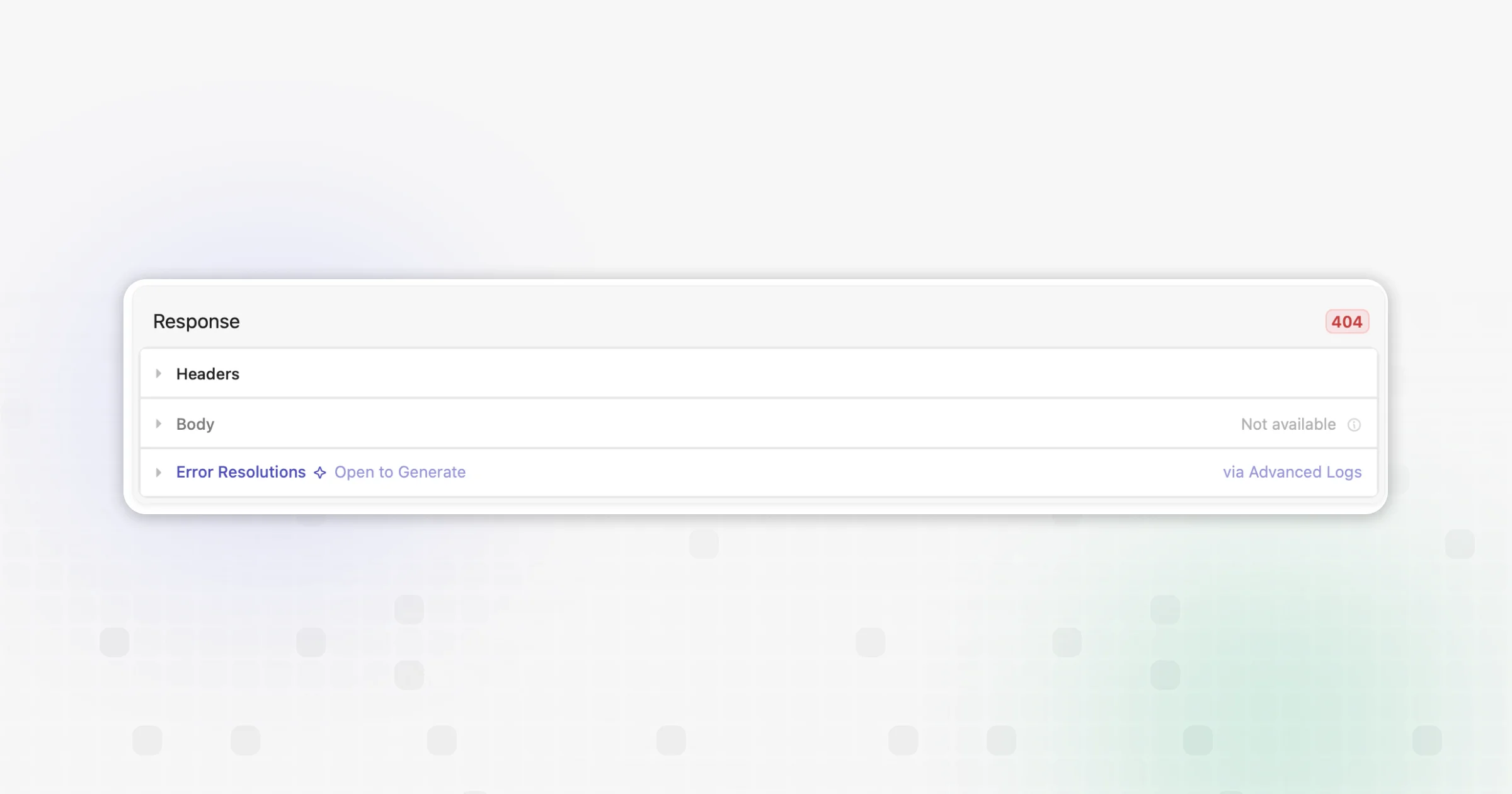Follow the via Advanced Logs link
1512x794 pixels.
[x=1292, y=472]
